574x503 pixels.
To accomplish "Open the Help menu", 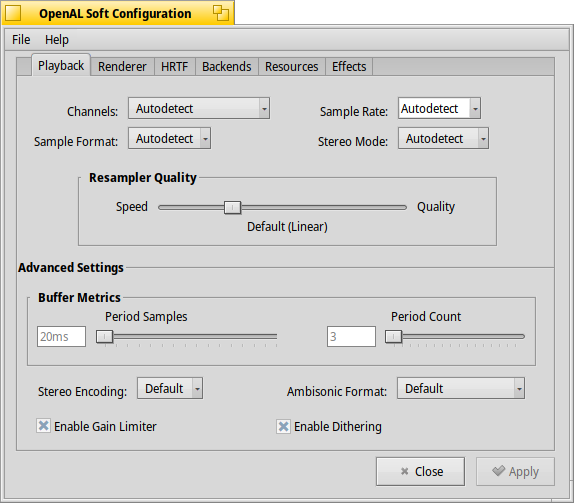I will 57,40.
